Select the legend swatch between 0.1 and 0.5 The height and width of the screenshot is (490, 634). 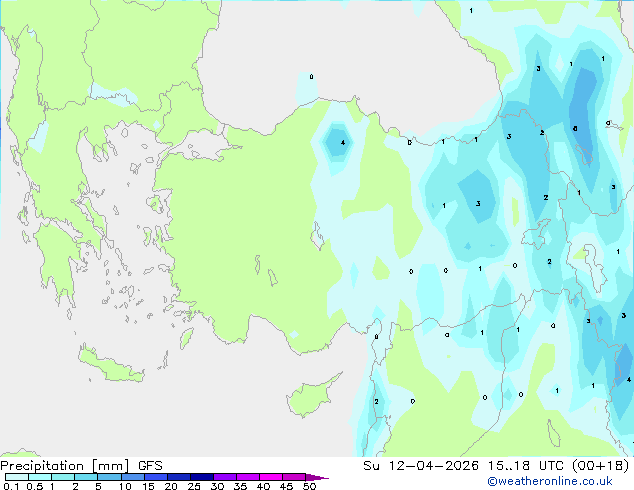[x=17, y=477]
